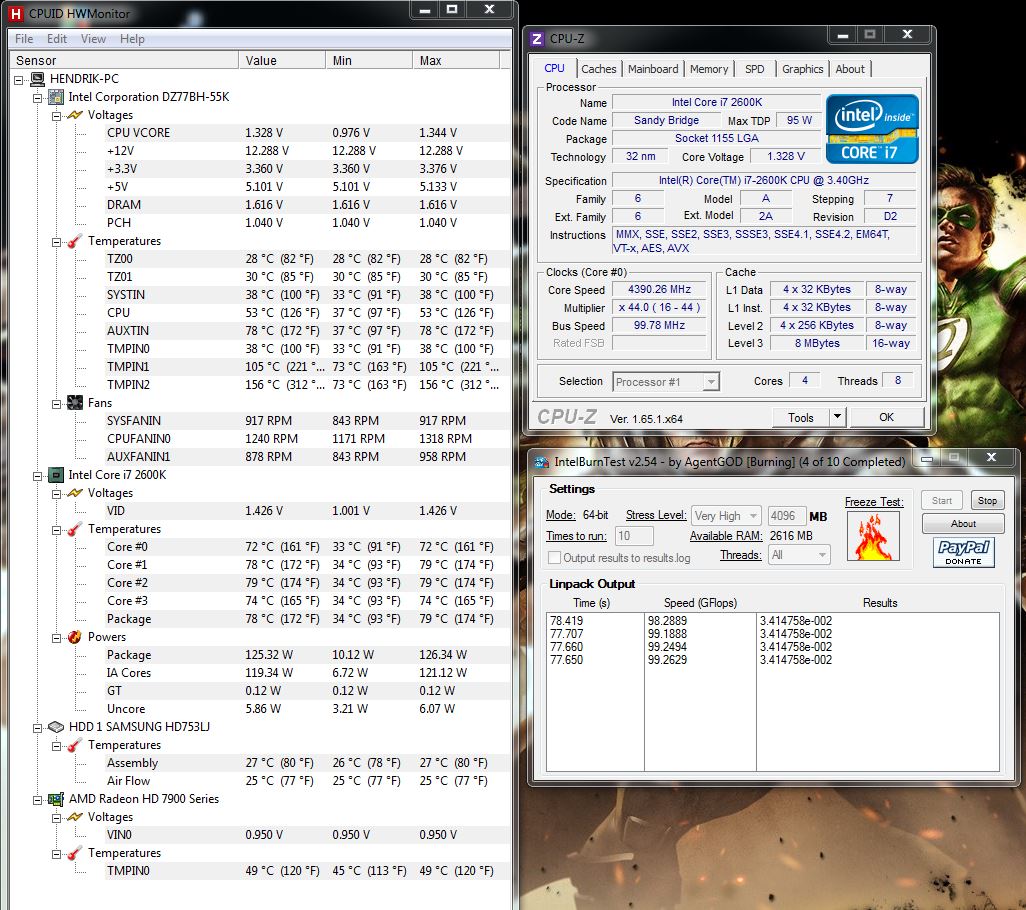The width and height of the screenshot is (1026, 910).
Task: Click the About button in IntelBurnTest
Action: tap(963, 524)
